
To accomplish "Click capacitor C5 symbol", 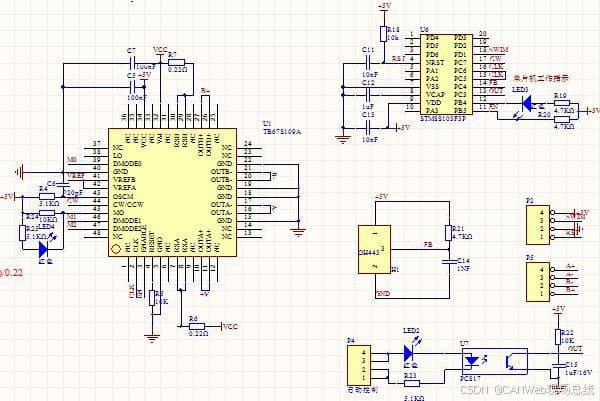I will click(132, 87).
